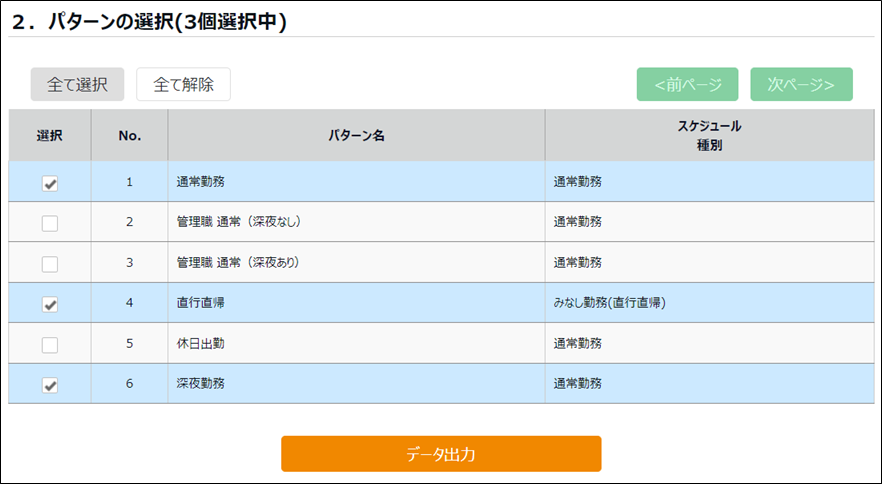The height and width of the screenshot is (484, 882).
Task: Click the No. cell showing 6
Action: click(129, 384)
